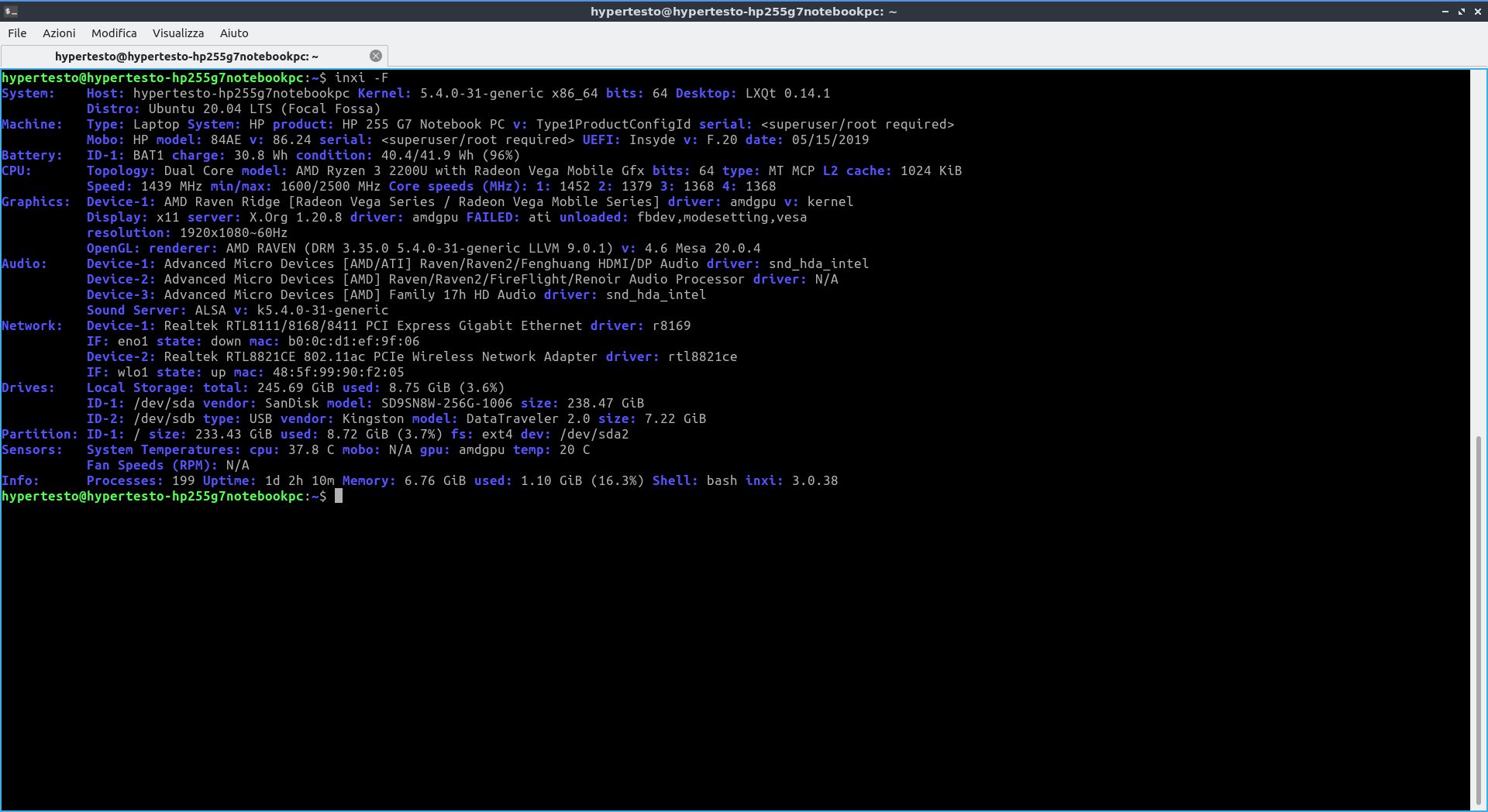The image size is (1488, 812).
Task: Click the 'Info:' label
Action: click(x=20, y=480)
